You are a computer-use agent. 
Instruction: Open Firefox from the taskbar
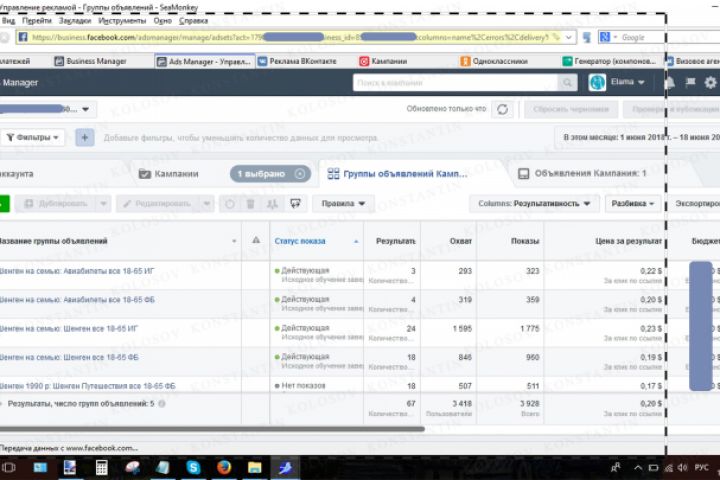point(224,468)
